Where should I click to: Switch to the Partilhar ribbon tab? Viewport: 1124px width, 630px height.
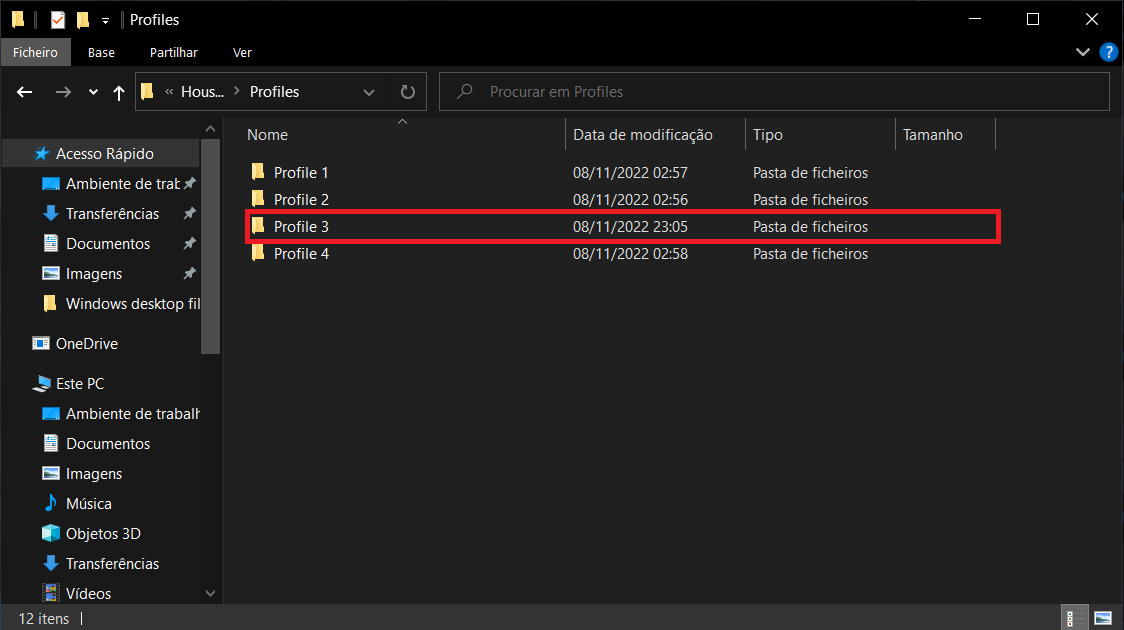click(x=174, y=52)
